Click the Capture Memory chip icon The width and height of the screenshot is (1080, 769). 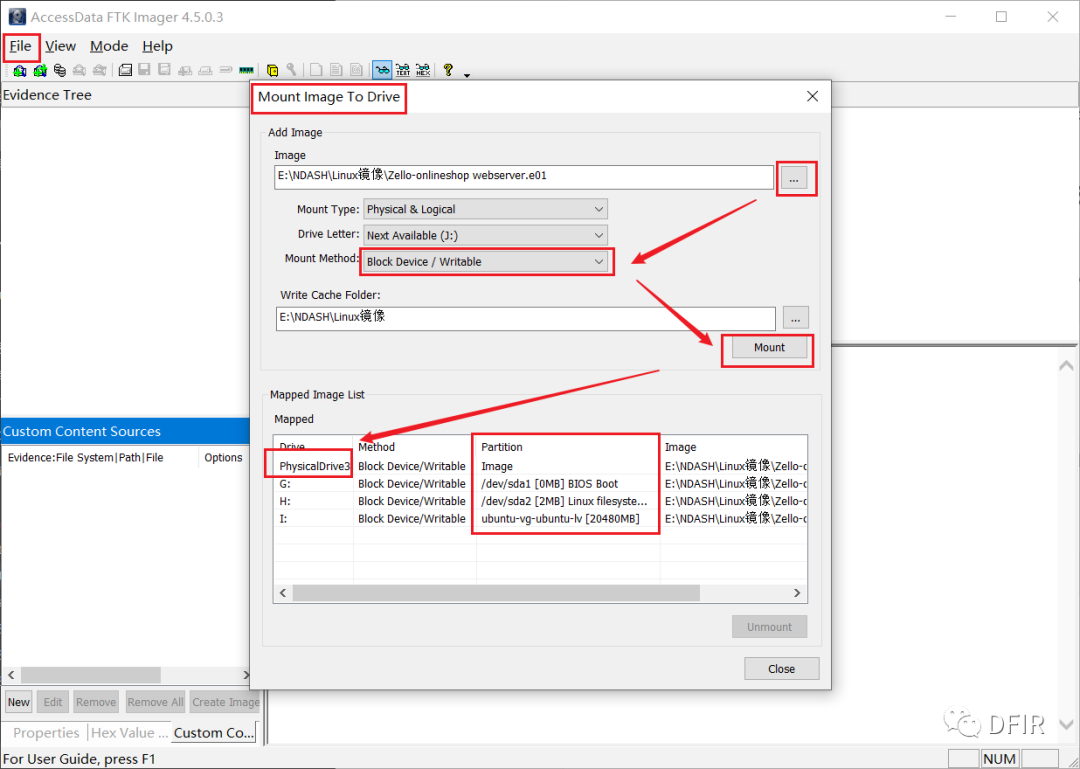tap(247, 70)
